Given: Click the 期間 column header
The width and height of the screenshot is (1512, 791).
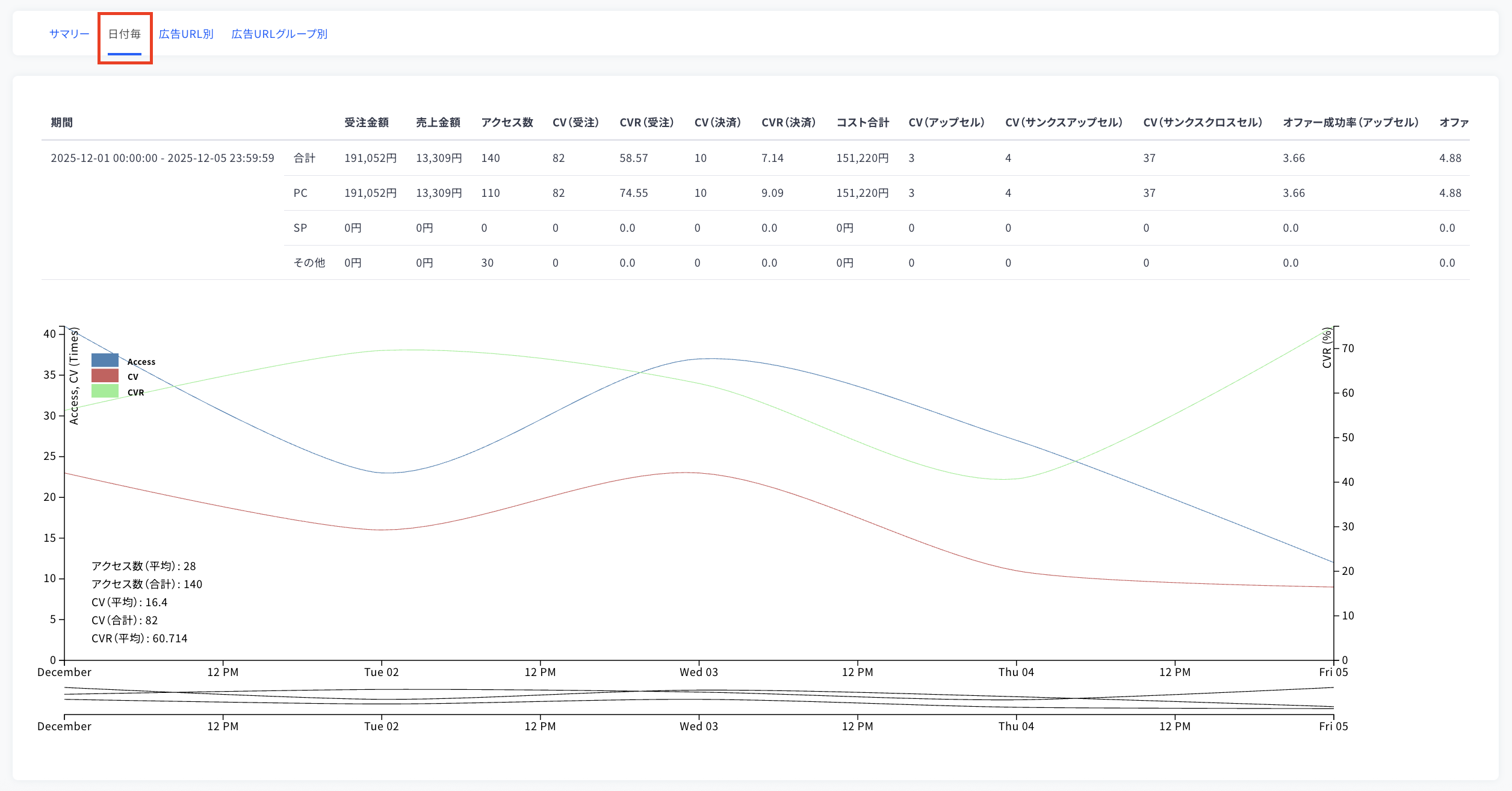Looking at the screenshot, I should (x=61, y=123).
